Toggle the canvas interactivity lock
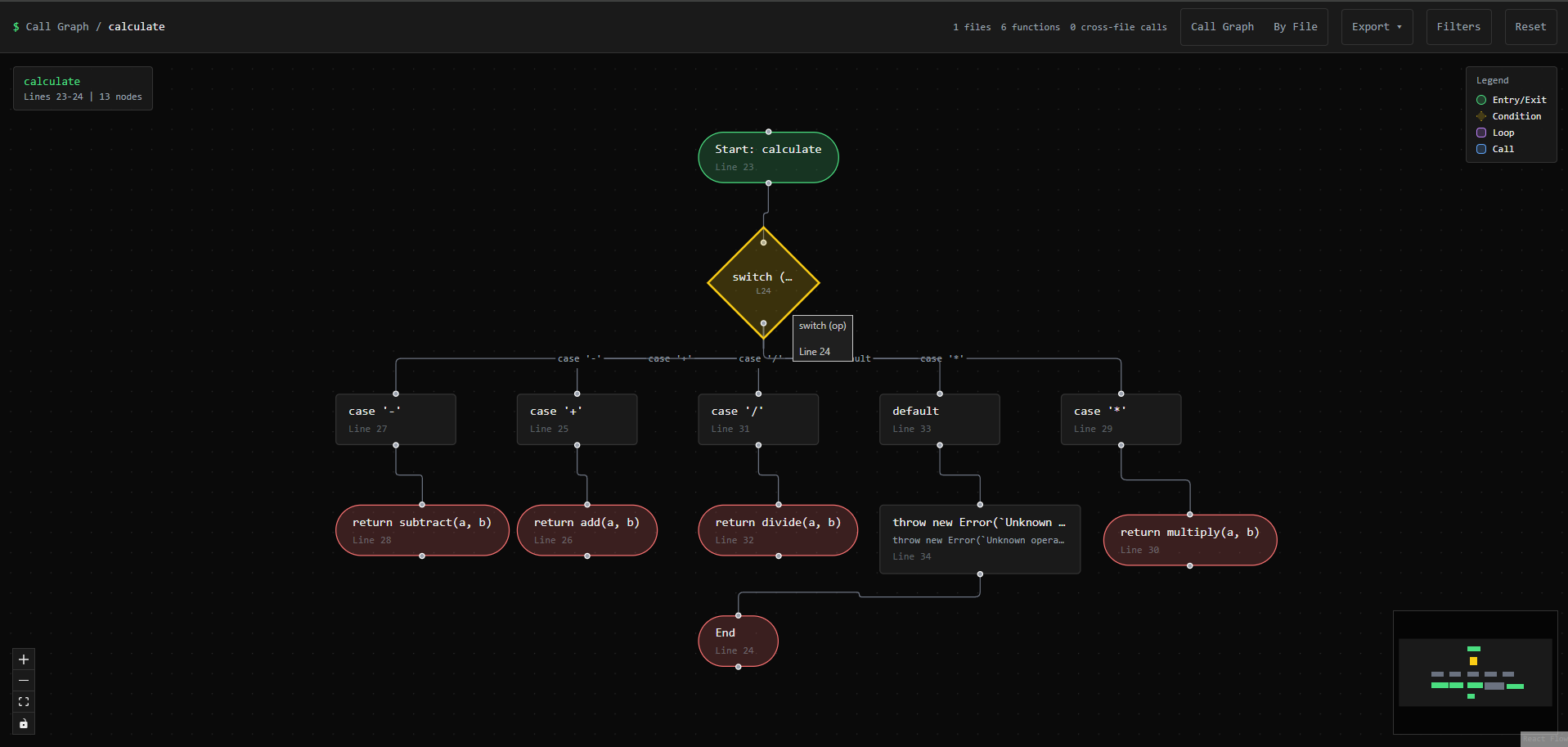 click(x=24, y=723)
